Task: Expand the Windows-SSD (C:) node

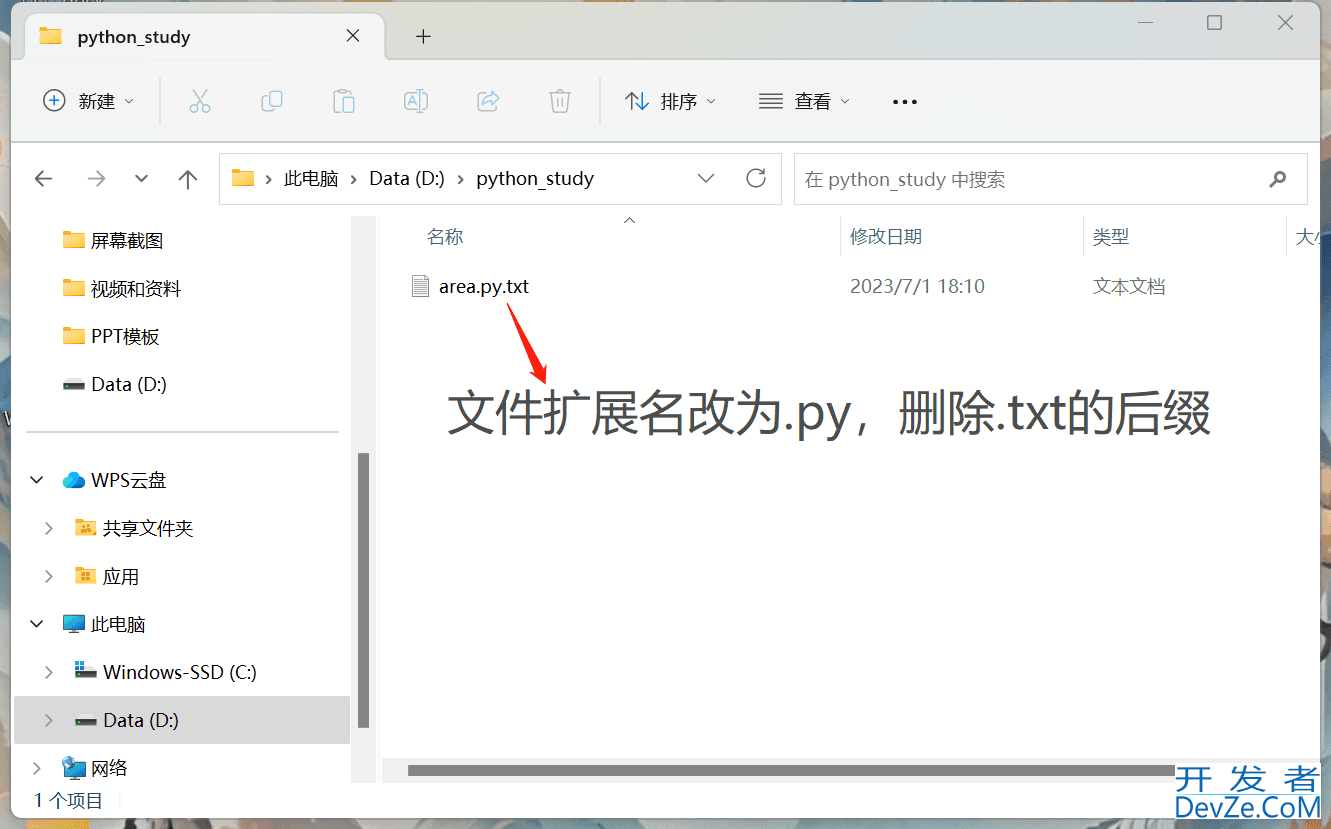Action: coord(49,672)
